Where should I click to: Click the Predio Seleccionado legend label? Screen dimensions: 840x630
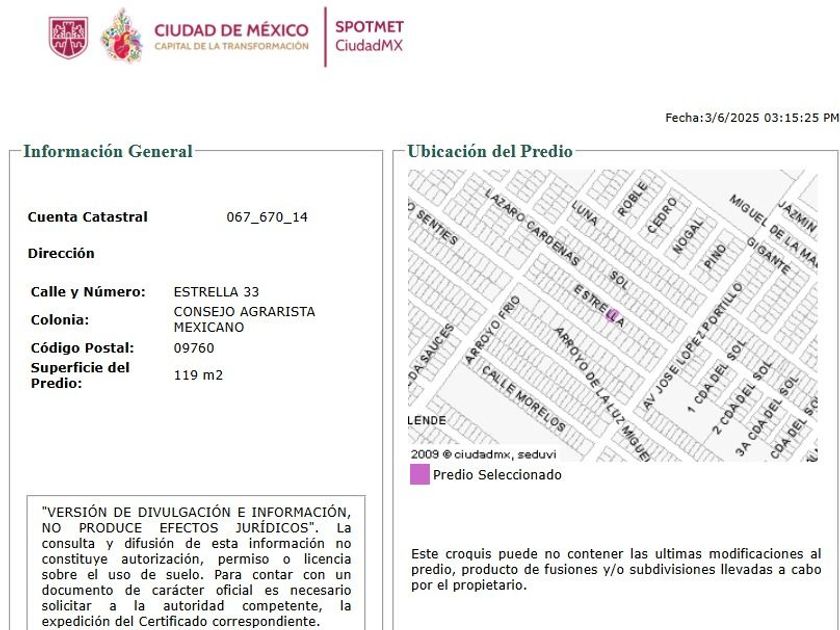tap(497, 475)
